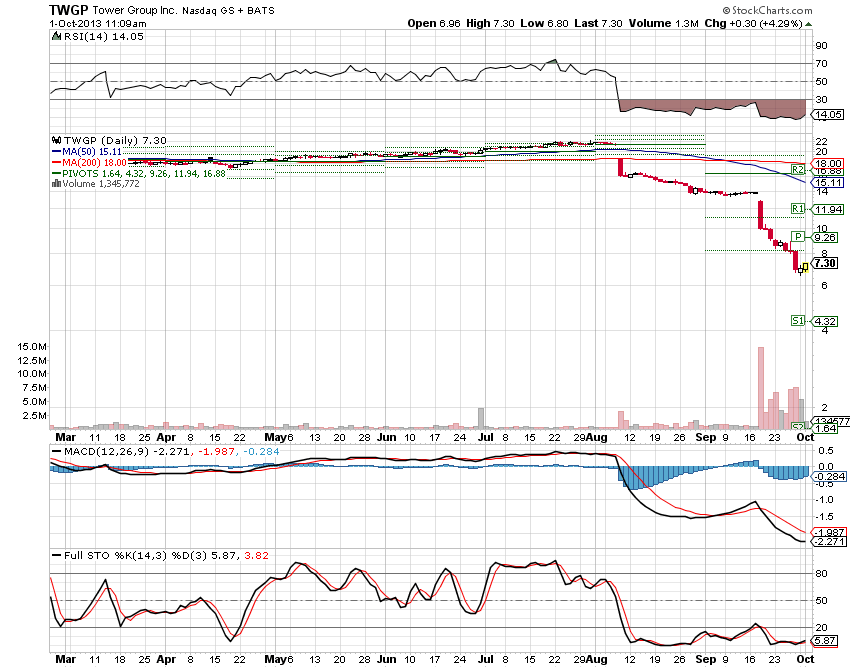Click the TWGP (Daily) 7.30 legend
850x668 pixels.
(x=115, y=140)
